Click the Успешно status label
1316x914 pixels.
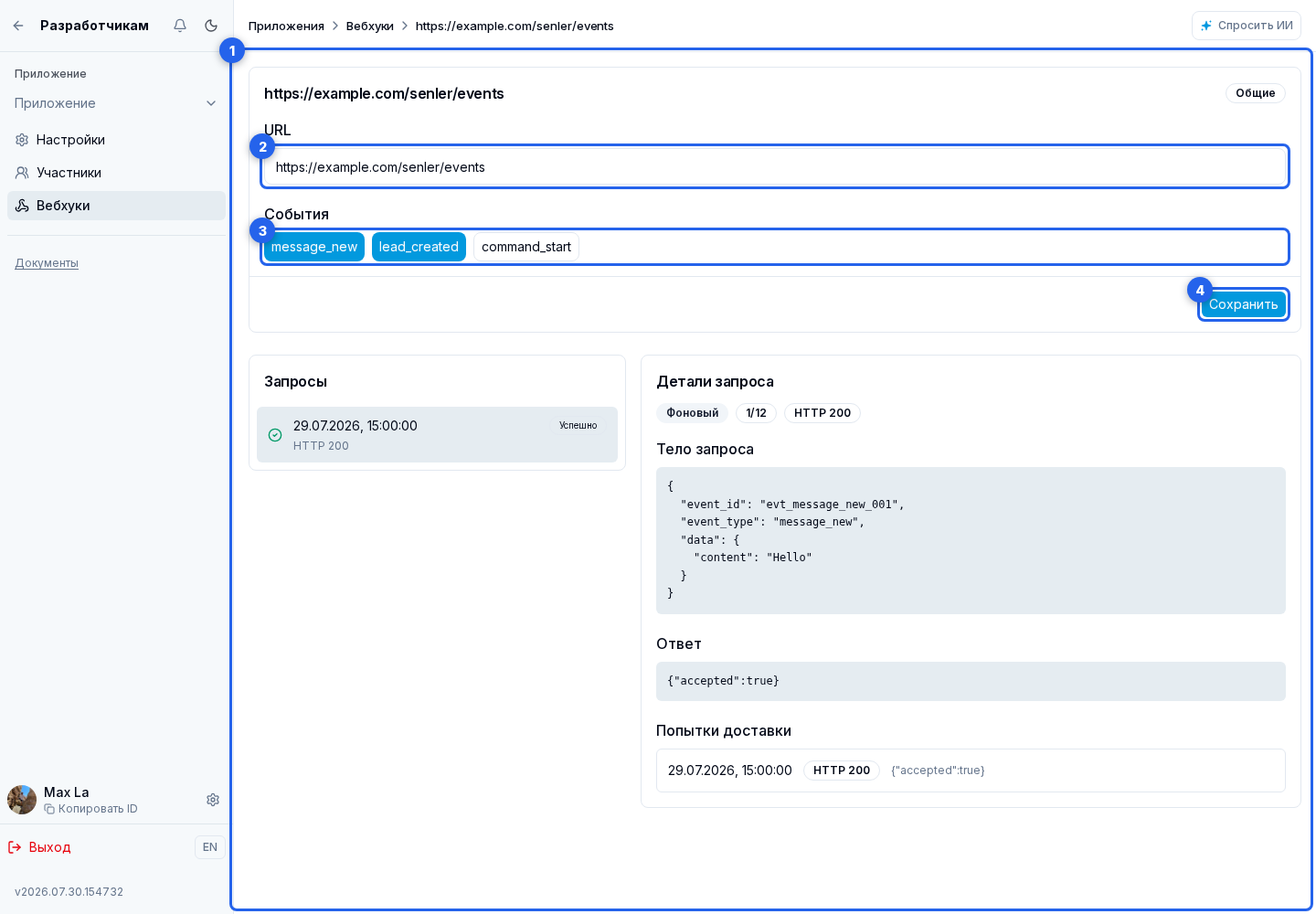point(578,426)
